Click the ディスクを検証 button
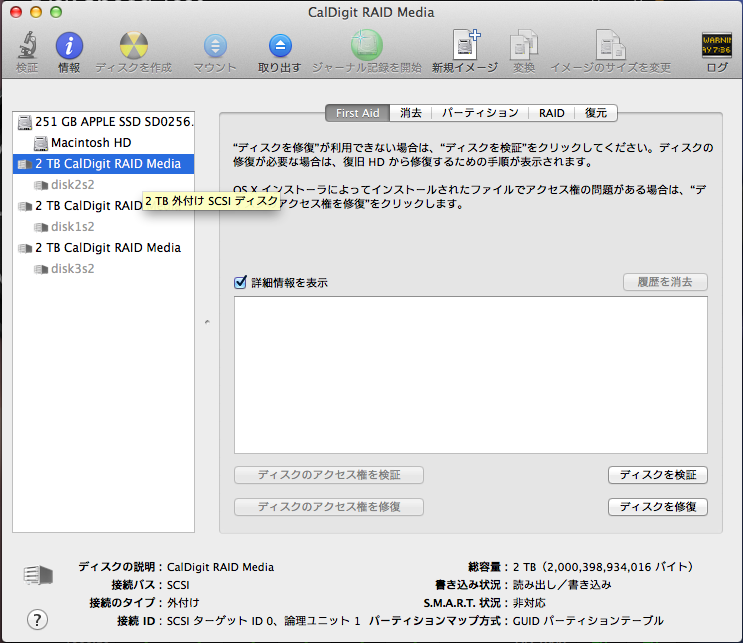743x643 pixels. [x=658, y=475]
